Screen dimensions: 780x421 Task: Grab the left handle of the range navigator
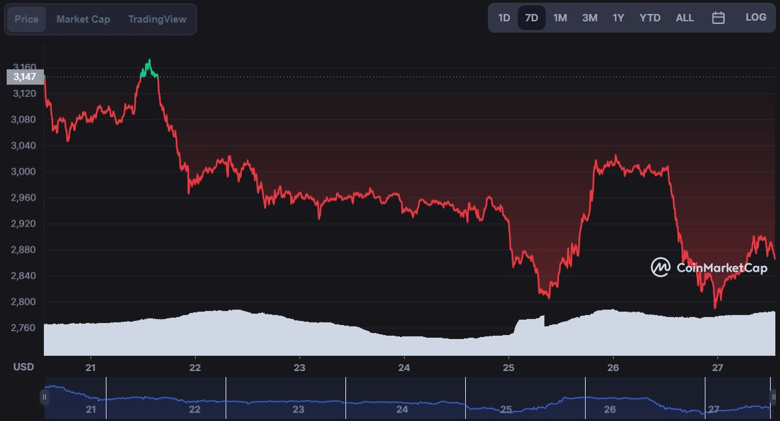tap(44, 397)
